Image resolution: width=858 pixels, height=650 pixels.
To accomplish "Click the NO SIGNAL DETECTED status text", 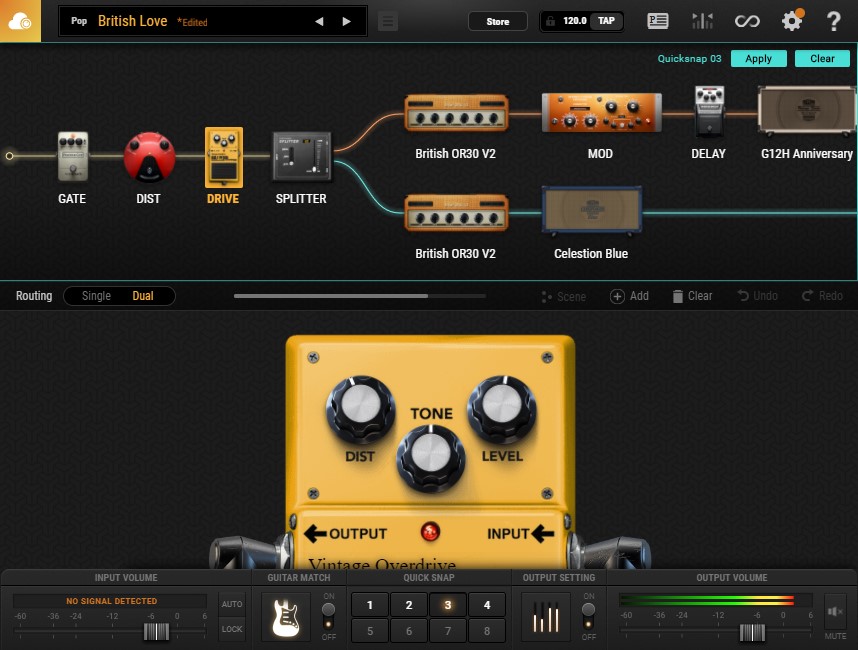I will tap(112, 601).
